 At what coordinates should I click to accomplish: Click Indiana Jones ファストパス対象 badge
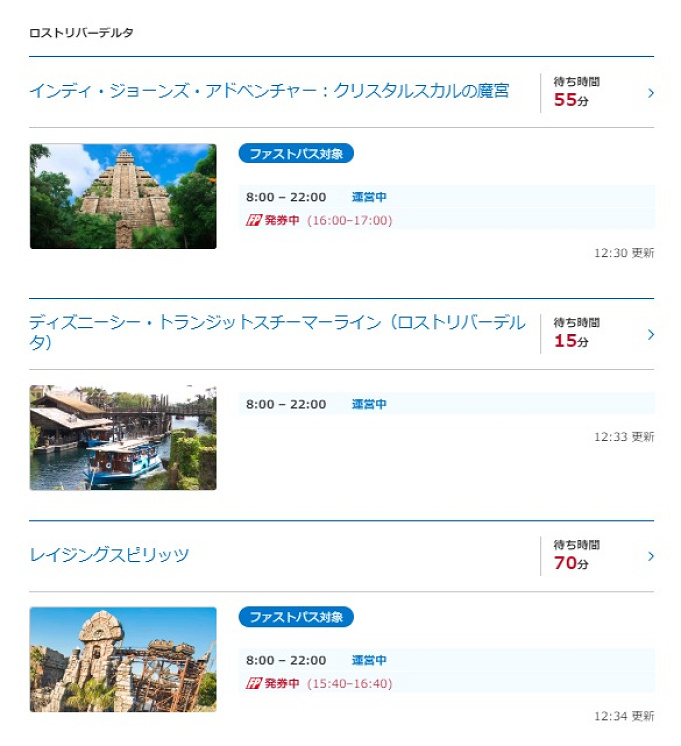pos(296,154)
